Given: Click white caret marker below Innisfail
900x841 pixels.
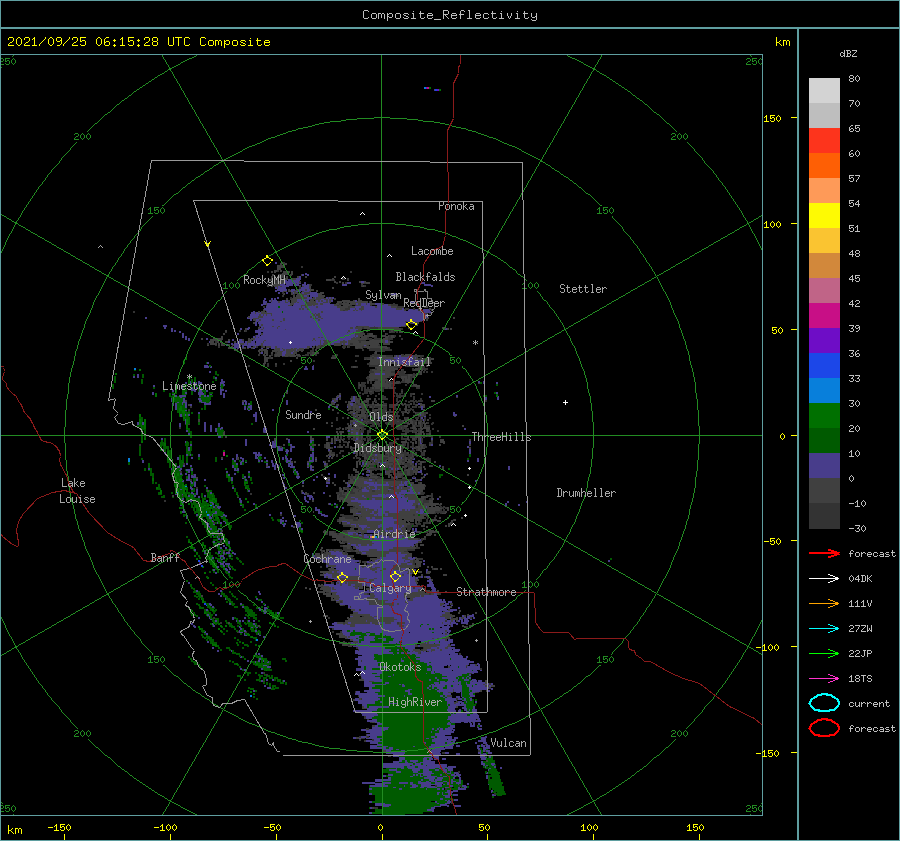Looking at the screenshot, I should [391, 379].
